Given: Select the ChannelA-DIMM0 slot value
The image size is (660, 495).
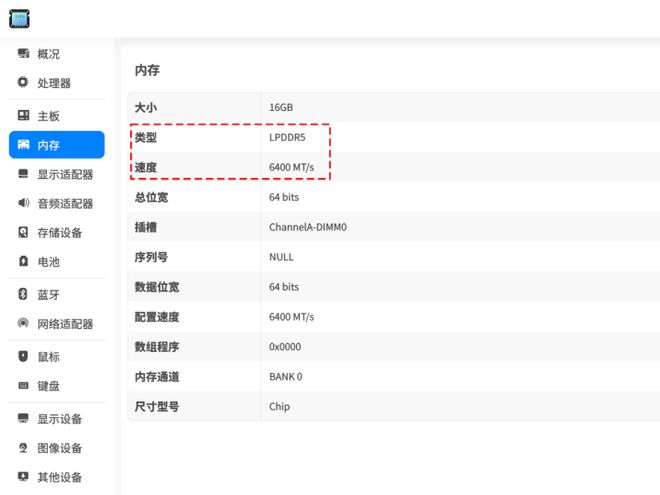Looking at the screenshot, I should click(x=308, y=227).
